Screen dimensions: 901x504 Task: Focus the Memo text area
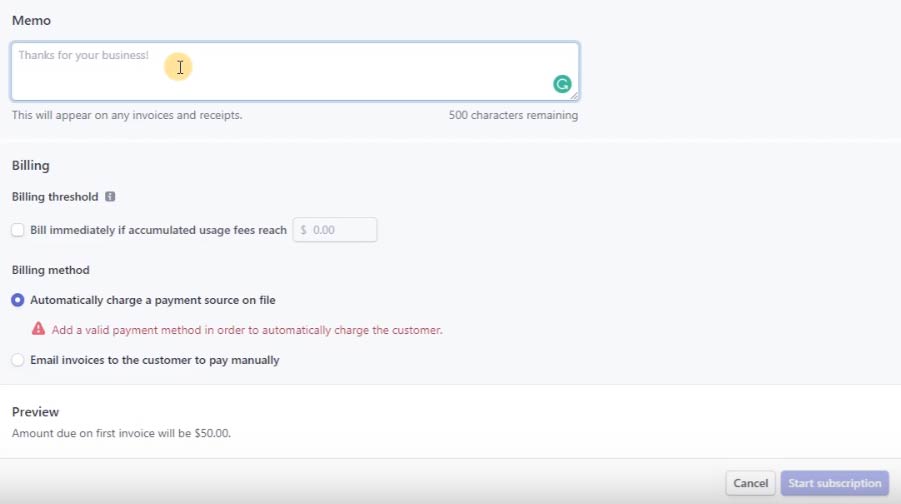click(295, 71)
